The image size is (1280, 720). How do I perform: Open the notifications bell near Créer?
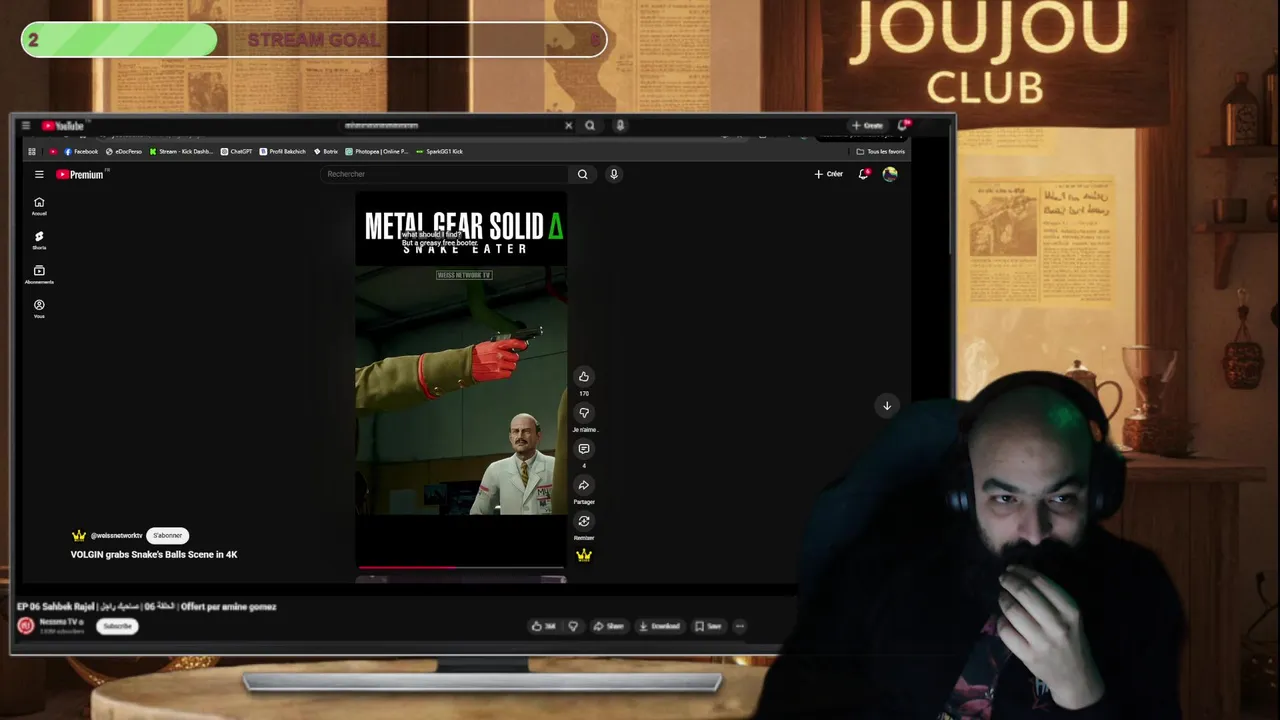click(x=864, y=174)
